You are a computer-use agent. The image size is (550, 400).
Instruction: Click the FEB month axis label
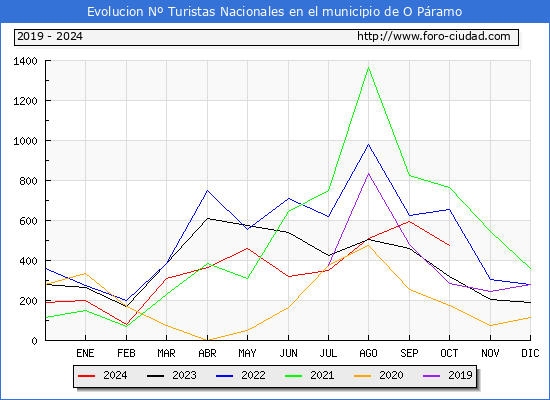tap(126, 353)
